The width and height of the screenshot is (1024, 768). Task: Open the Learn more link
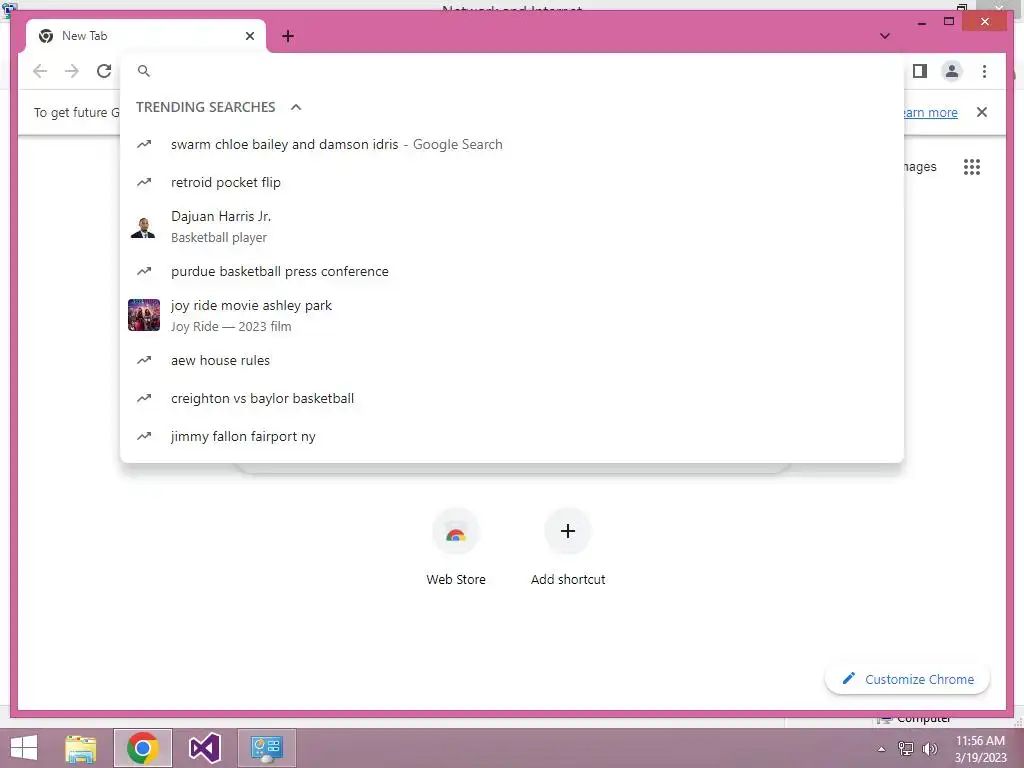click(x=931, y=112)
